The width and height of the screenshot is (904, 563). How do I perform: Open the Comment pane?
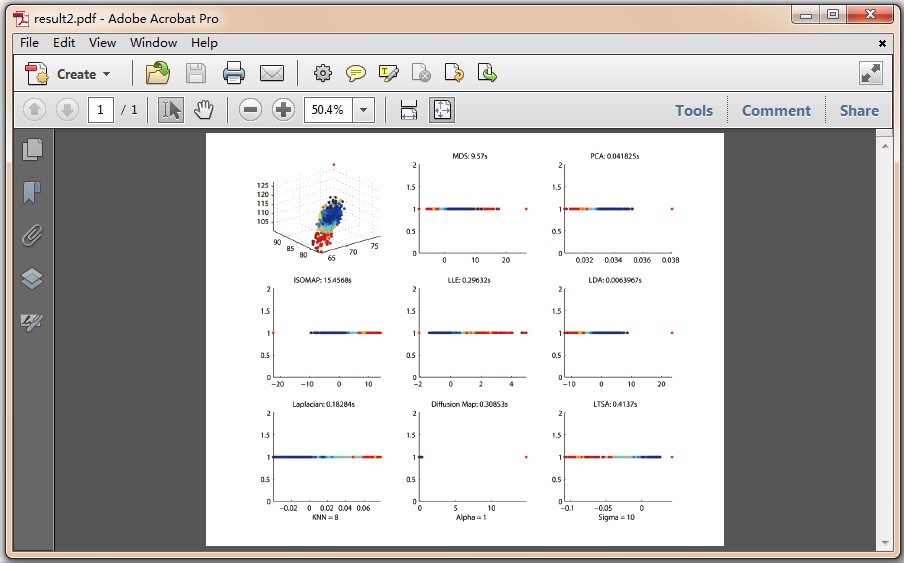(776, 111)
